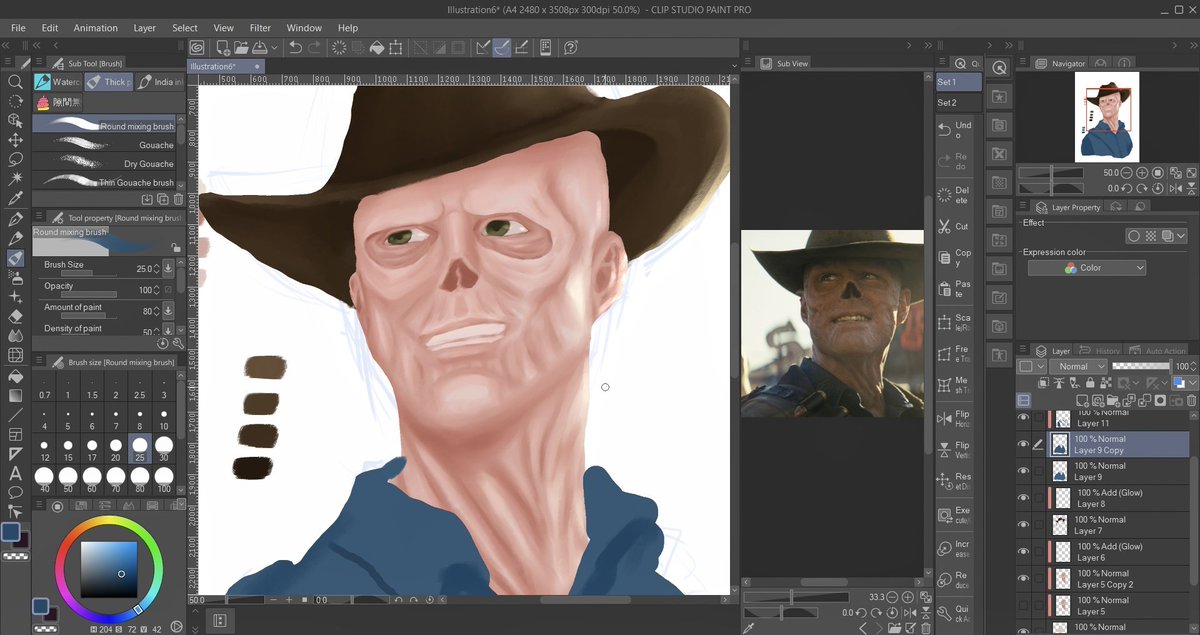Open the File menu
Image resolution: width=1200 pixels, height=635 pixels.
pos(18,28)
